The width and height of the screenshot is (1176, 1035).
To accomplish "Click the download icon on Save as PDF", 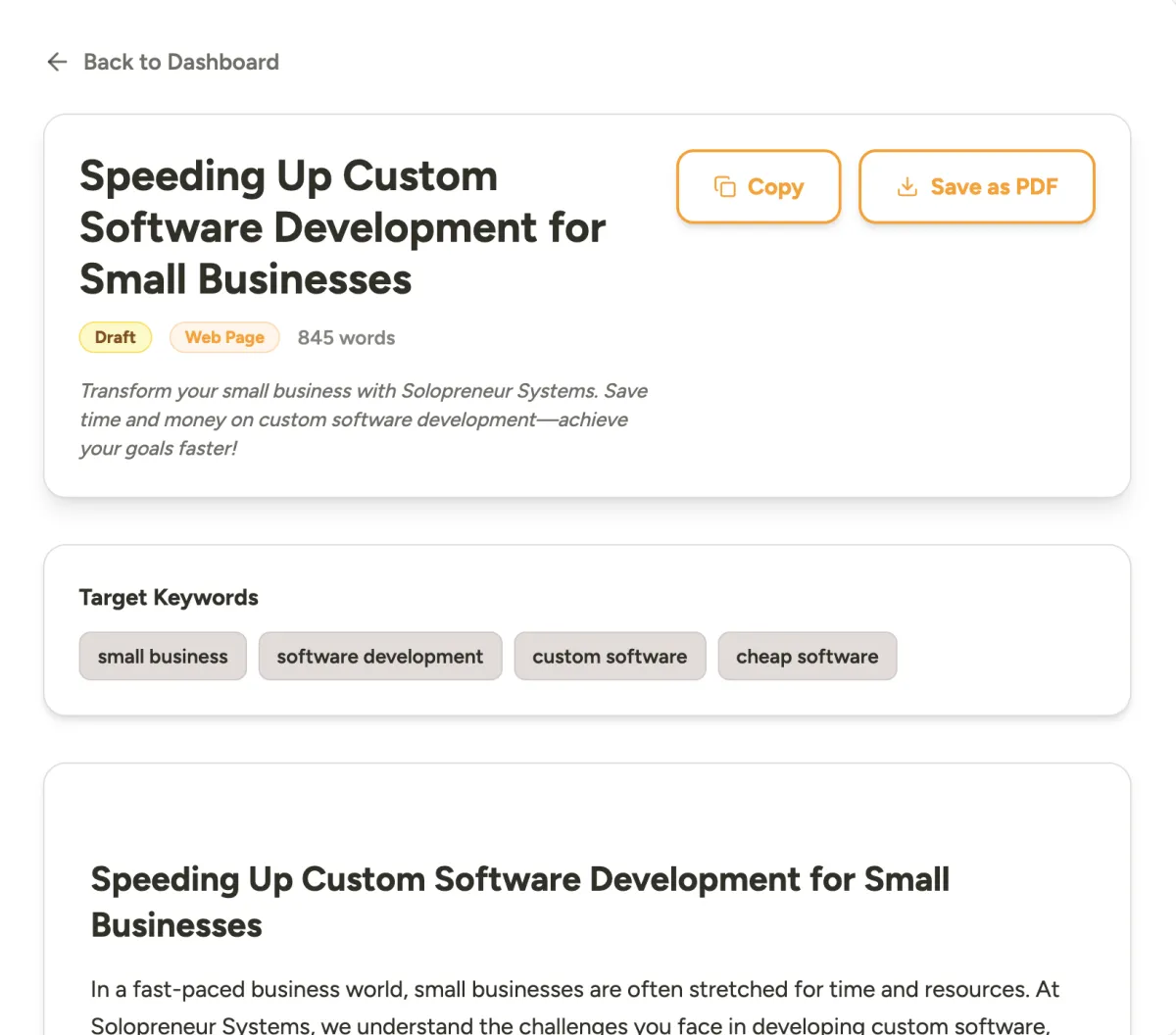I will click(907, 186).
